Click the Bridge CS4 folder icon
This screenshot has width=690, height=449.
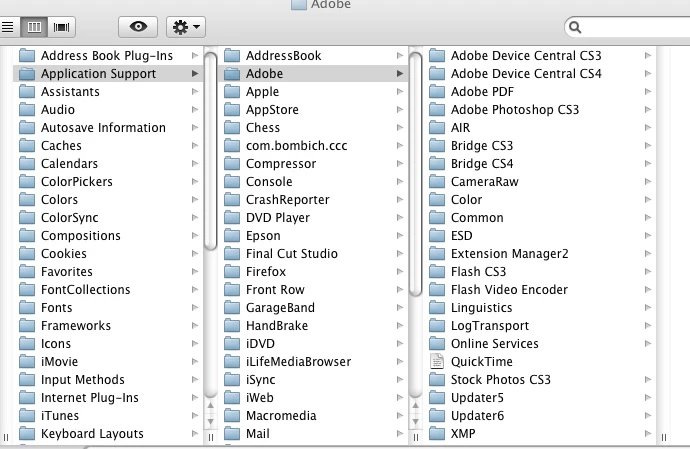(x=437, y=164)
